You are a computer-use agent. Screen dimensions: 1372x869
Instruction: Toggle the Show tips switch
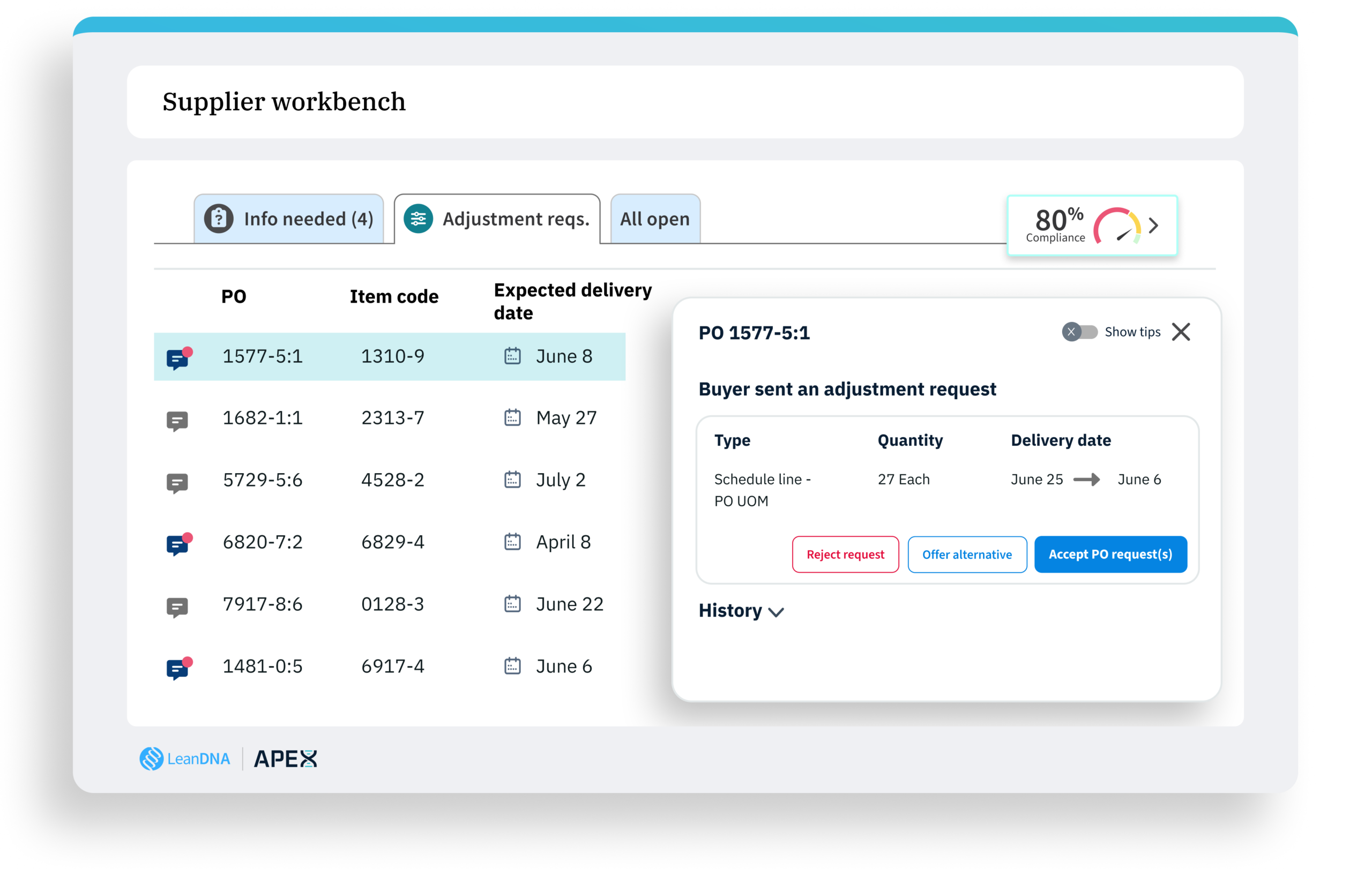click(1079, 332)
